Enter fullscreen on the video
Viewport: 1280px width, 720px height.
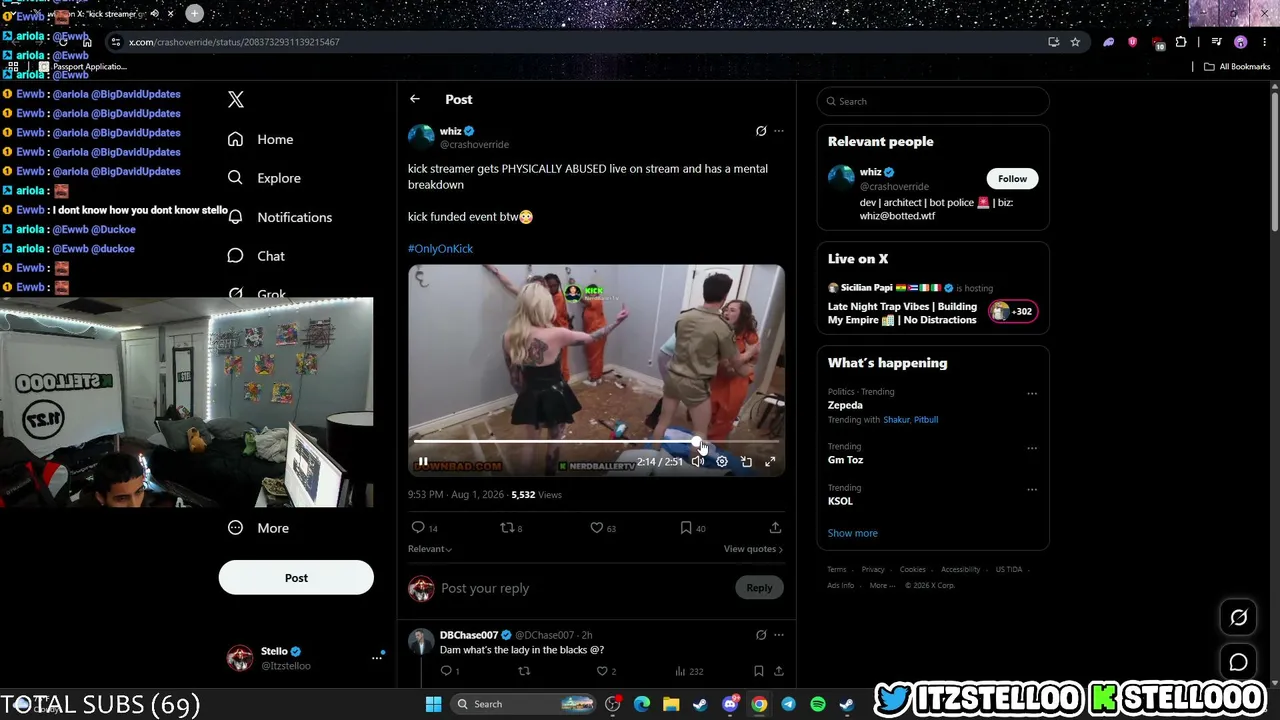tap(770, 462)
